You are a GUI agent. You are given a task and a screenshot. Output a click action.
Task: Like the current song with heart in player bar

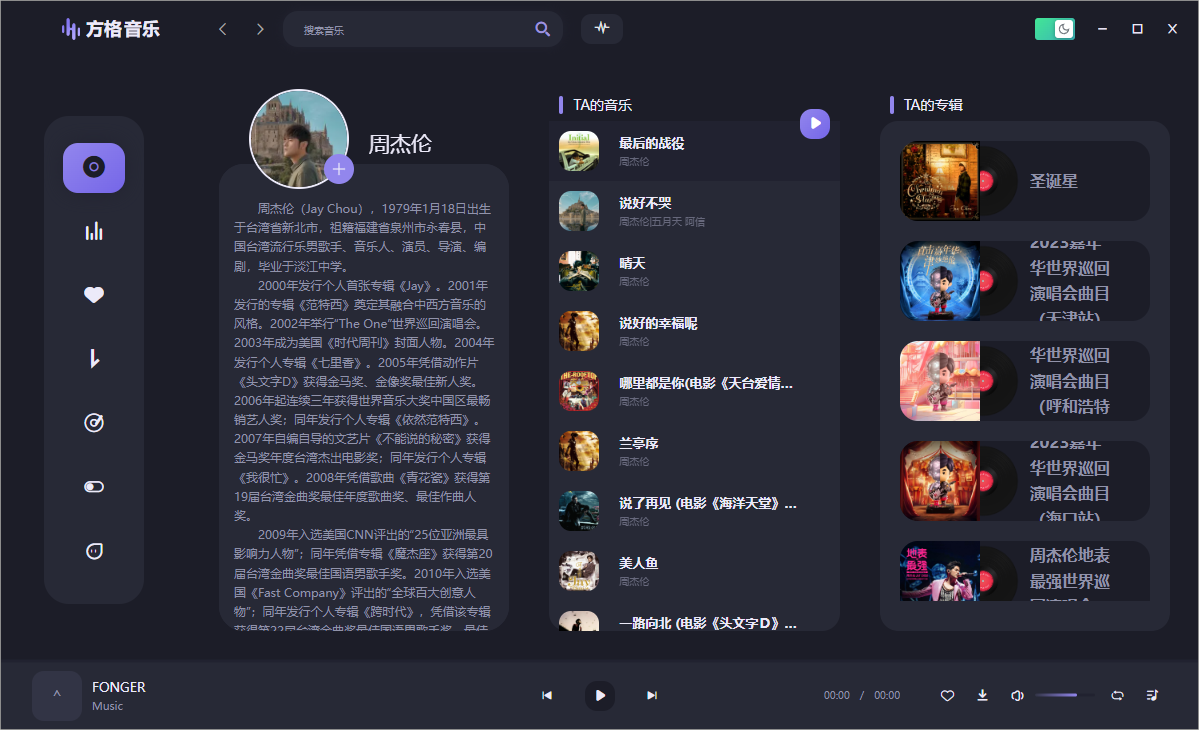click(947, 695)
